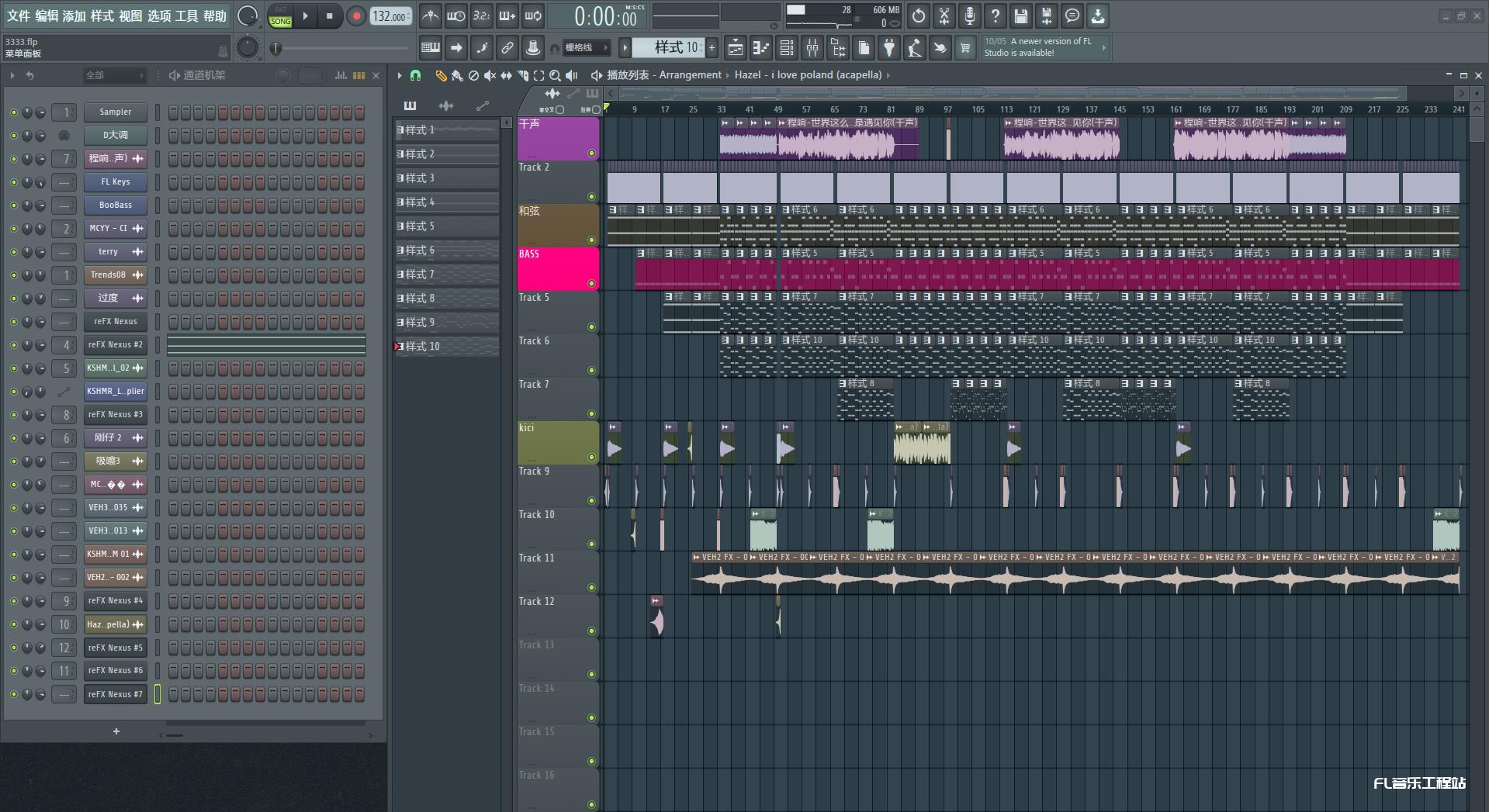This screenshot has height=812, width=1489.
Task: Open channel rack menu arrow at top-left
Action: (x=12, y=75)
